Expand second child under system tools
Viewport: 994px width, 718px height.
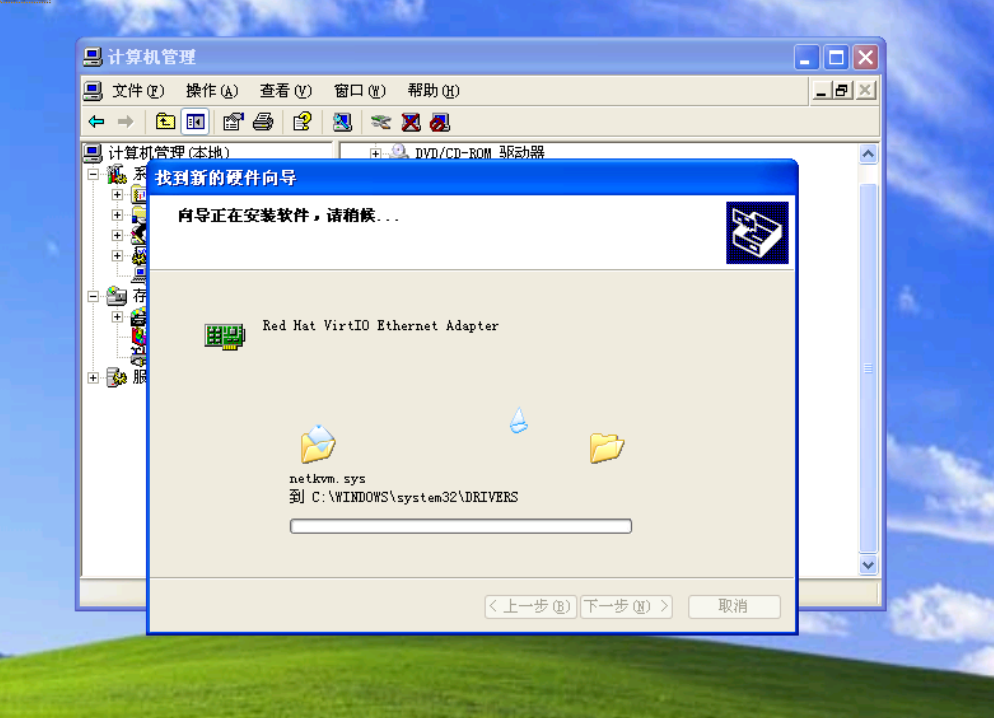(x=117, y=215)
